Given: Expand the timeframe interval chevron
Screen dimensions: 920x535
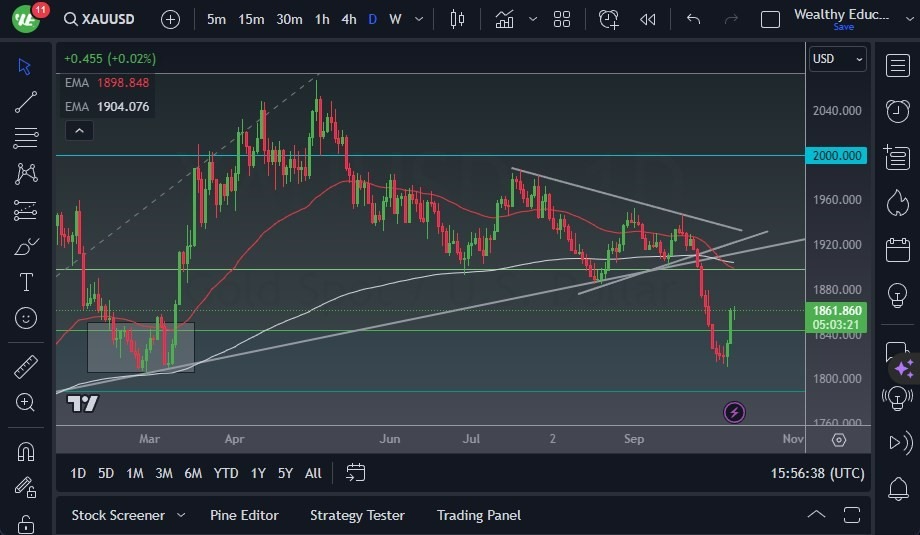Looking at the screenshot, I should 419,19.
